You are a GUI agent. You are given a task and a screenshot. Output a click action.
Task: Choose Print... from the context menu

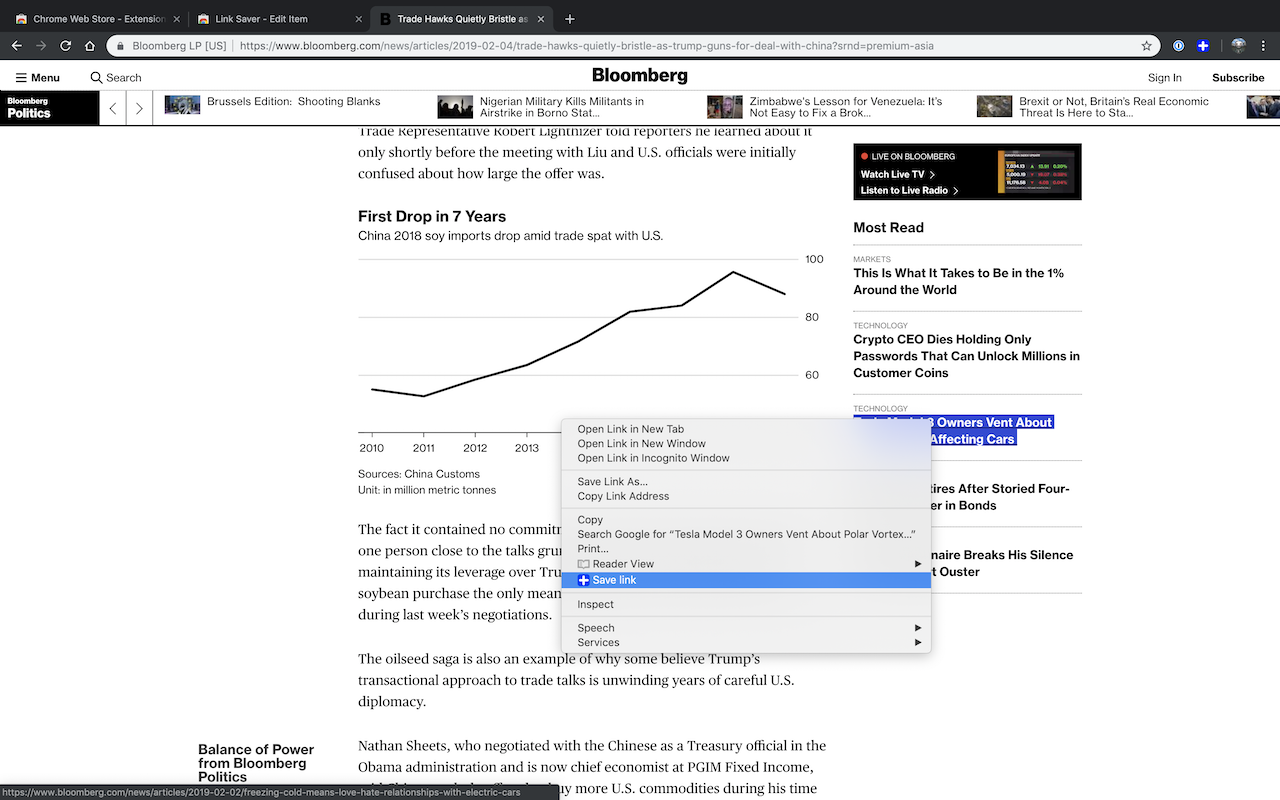[x=746, y=548]
